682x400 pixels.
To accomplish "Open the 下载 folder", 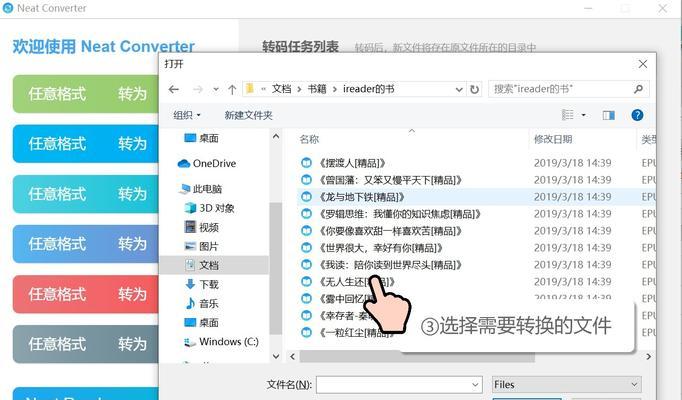I will point(201,284).
